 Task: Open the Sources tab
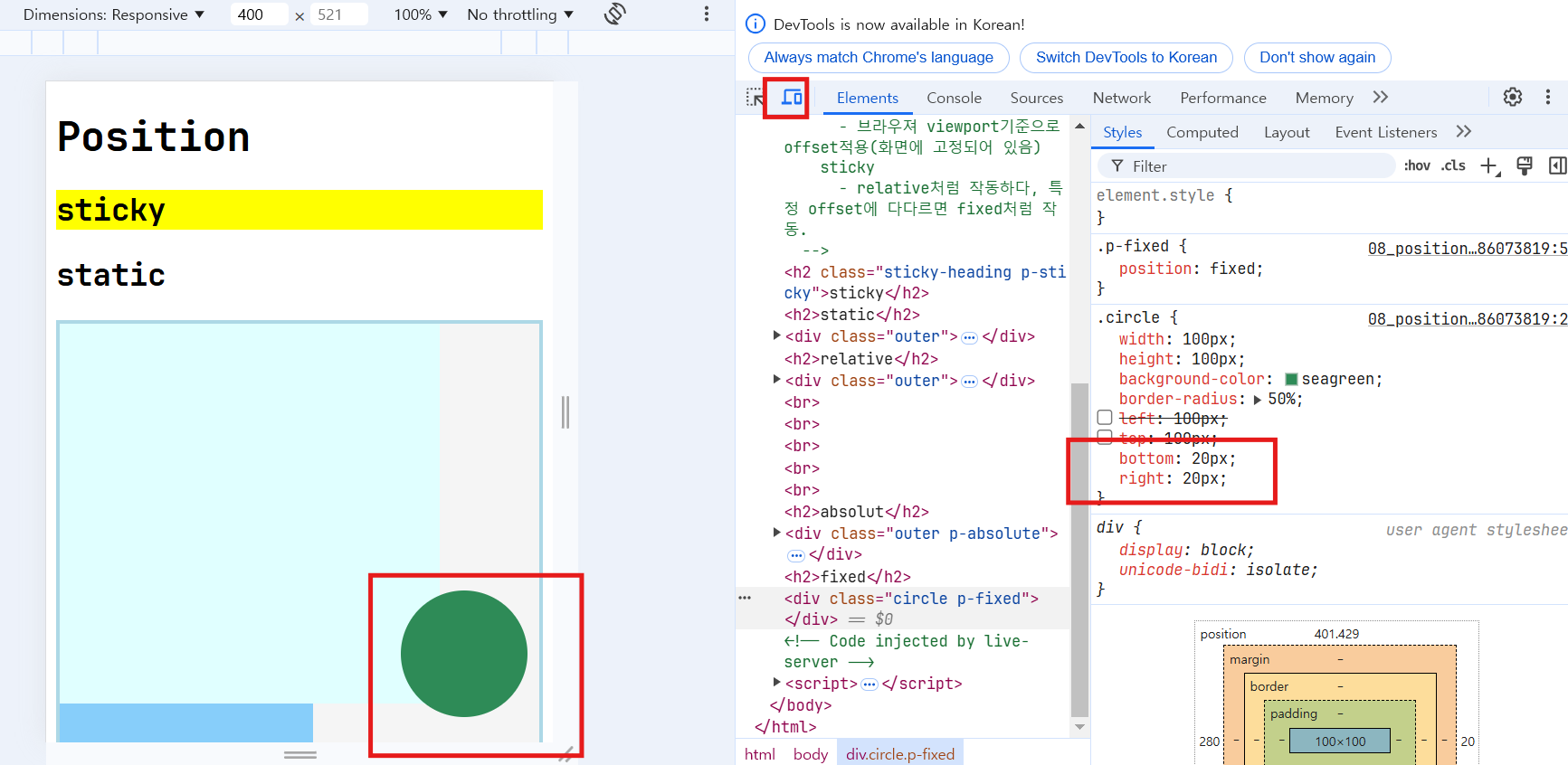coord(1037,98)
